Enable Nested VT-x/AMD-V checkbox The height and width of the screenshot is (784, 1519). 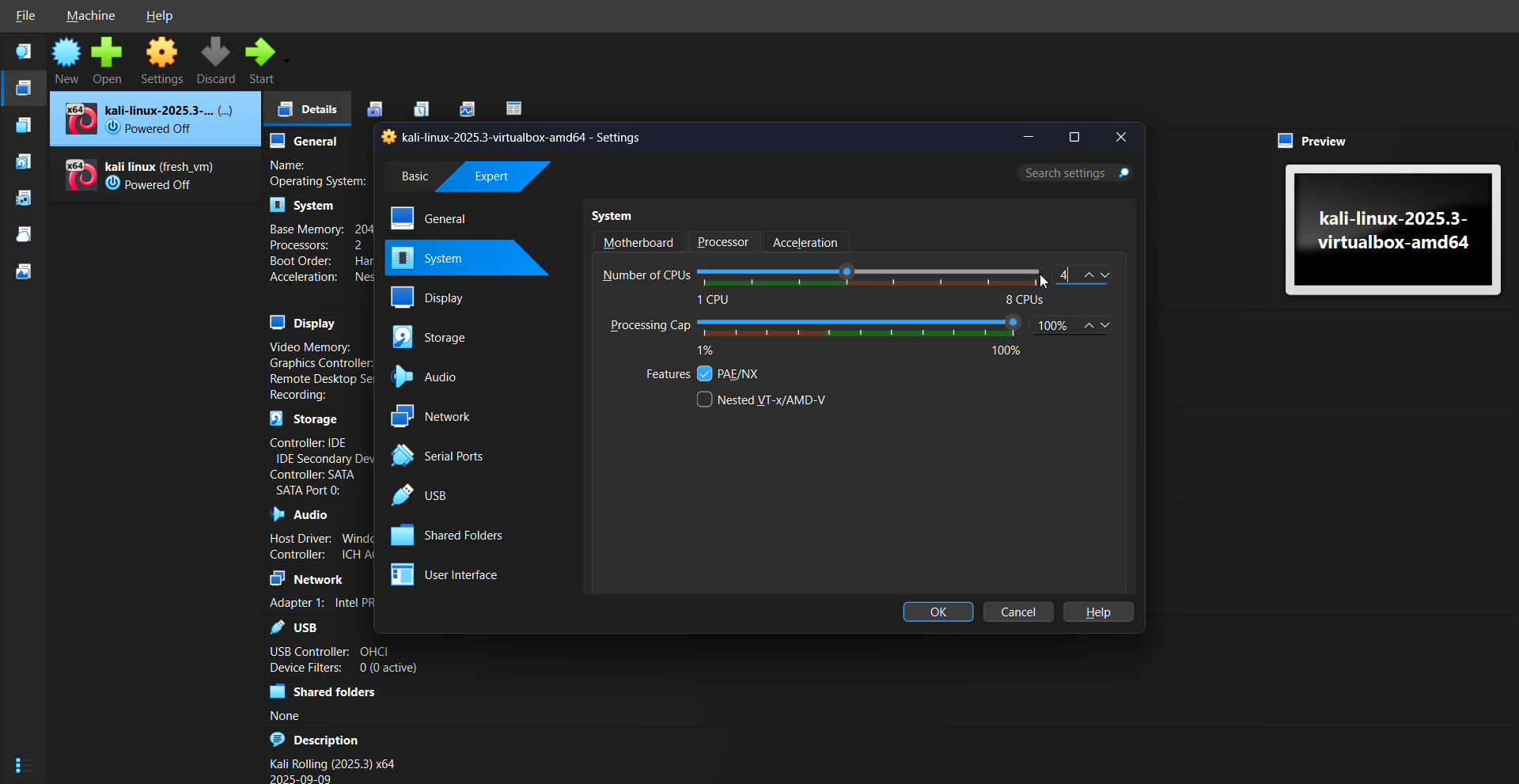[705, 400]
